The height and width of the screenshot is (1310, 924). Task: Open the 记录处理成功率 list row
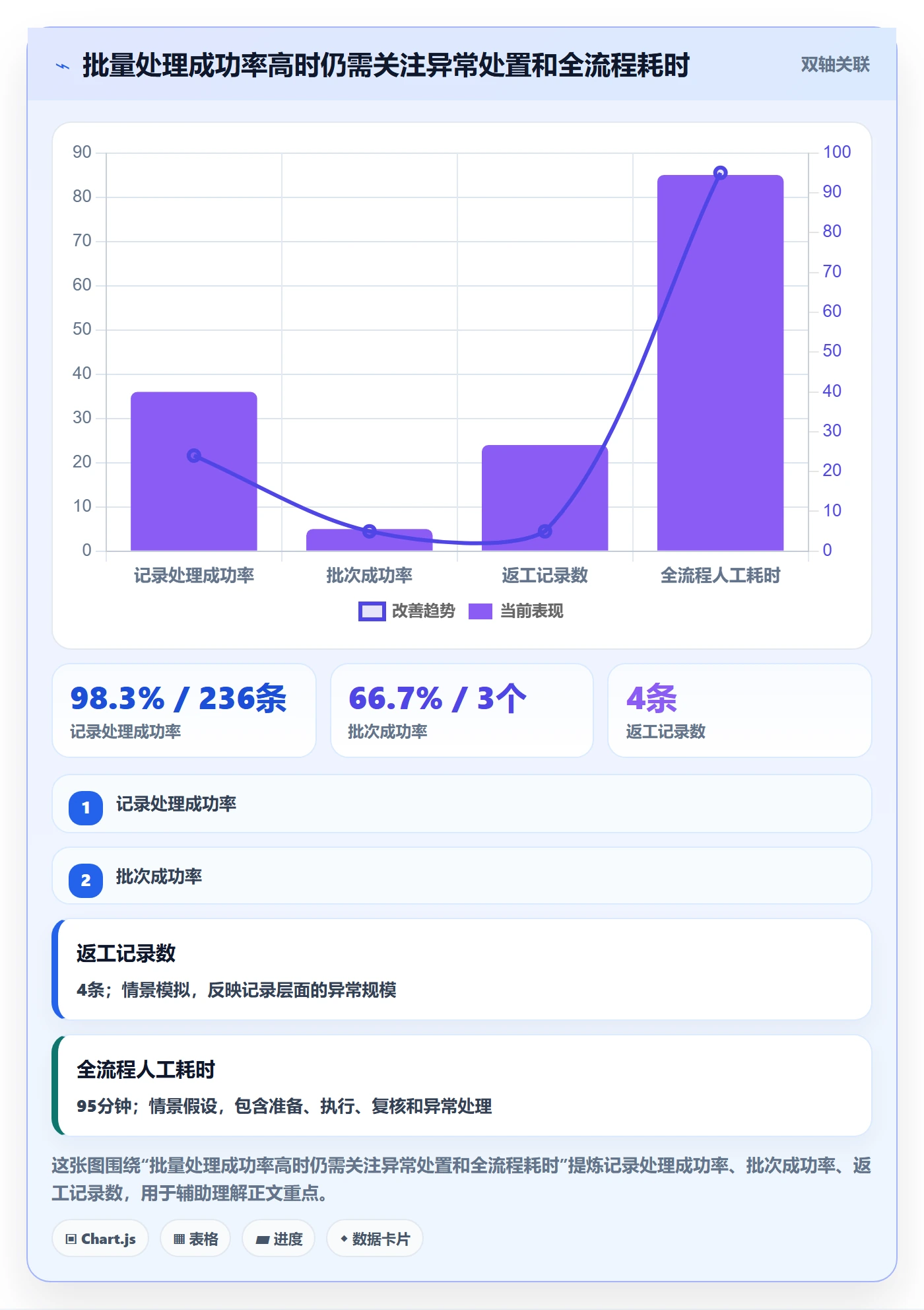pyautogui.click(x=462, y=804)
